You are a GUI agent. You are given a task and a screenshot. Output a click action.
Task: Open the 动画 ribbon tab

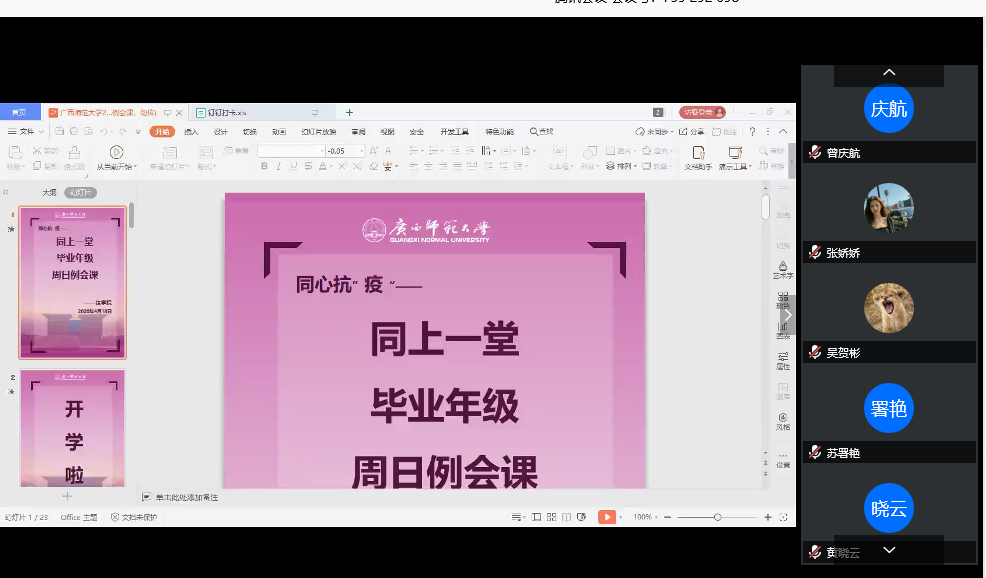(x=279, y=131)
